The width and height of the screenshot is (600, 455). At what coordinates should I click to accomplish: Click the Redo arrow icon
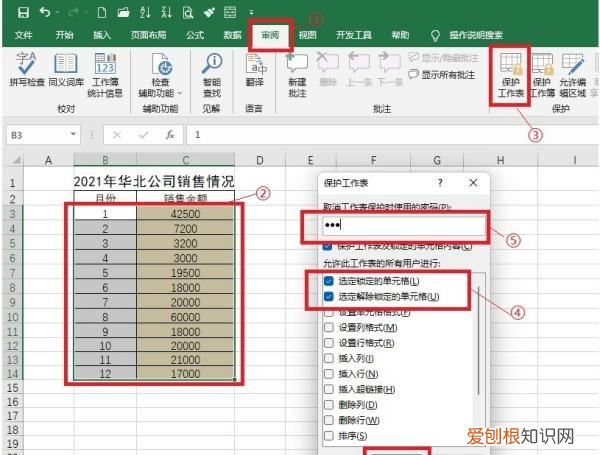click(x=73, y=13)
